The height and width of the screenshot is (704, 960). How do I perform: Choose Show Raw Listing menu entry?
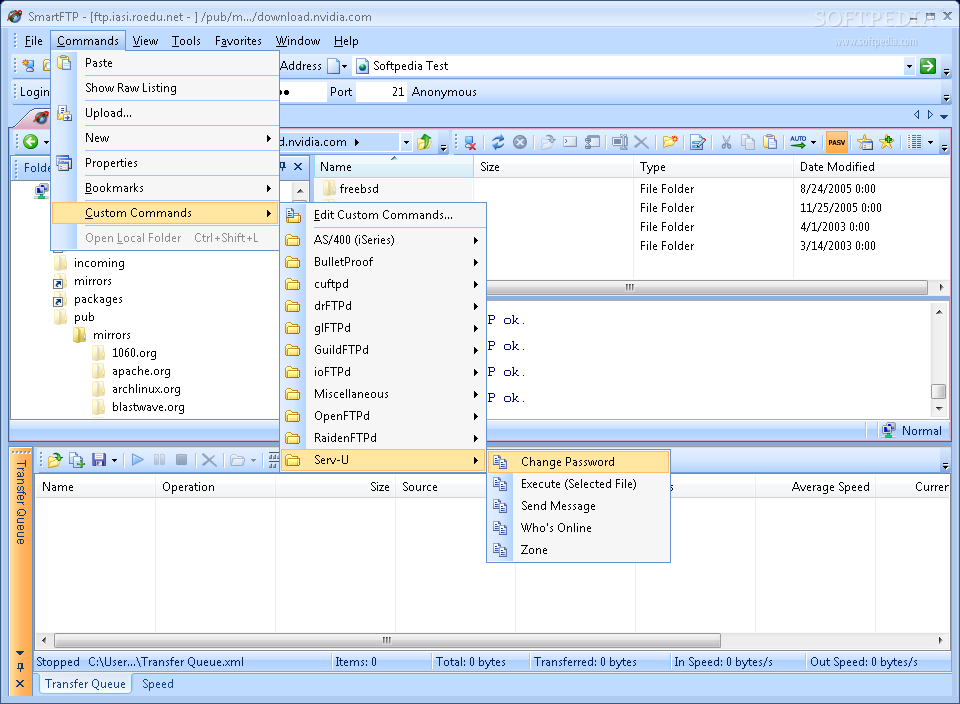point(165,88)
